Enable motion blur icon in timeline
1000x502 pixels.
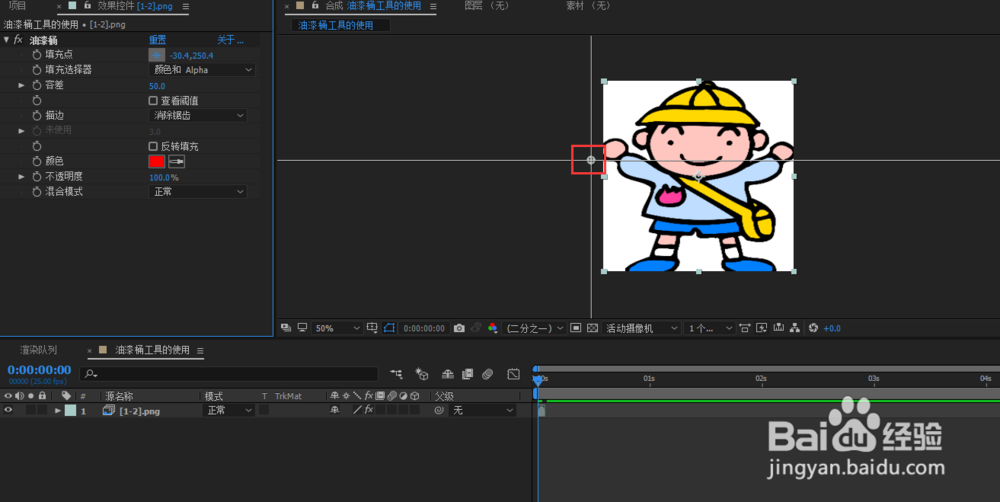488,374
